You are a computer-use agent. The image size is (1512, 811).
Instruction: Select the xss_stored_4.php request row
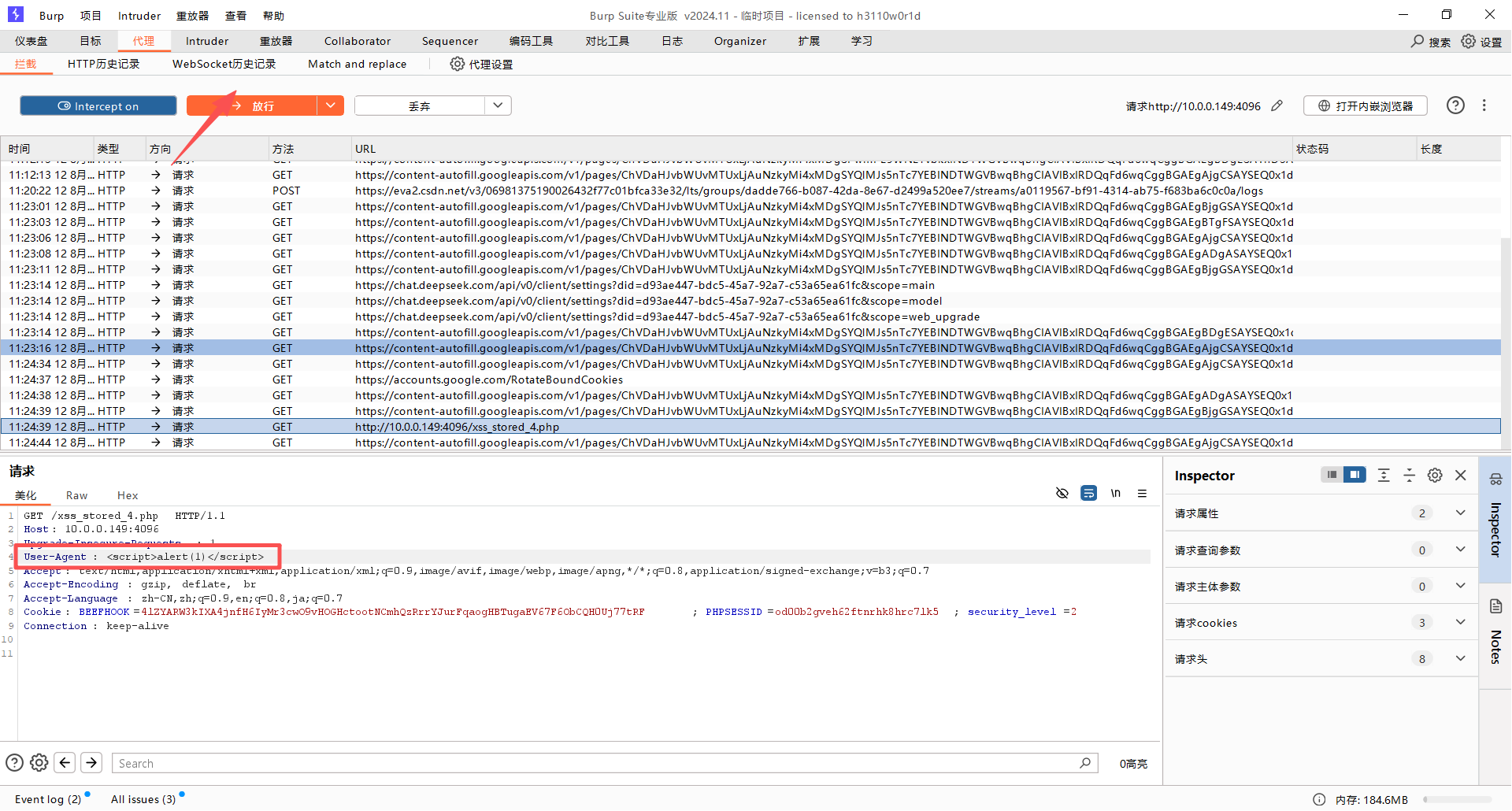[750, 427]
